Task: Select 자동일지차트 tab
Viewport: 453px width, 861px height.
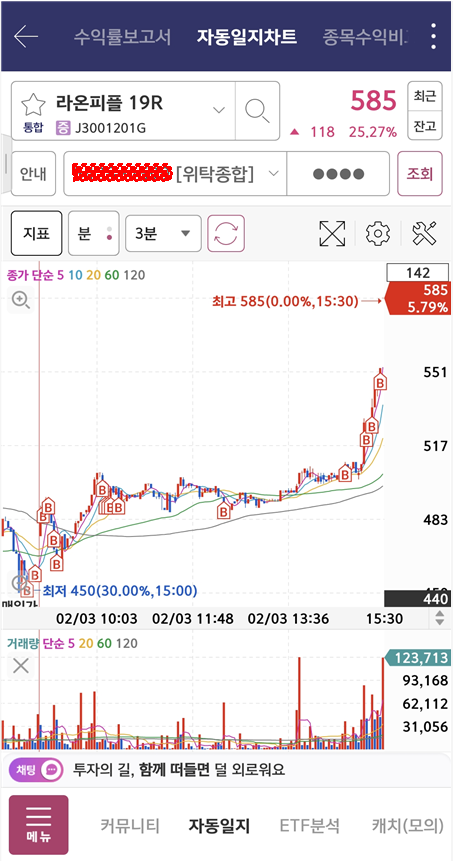Action: point(247,37)
